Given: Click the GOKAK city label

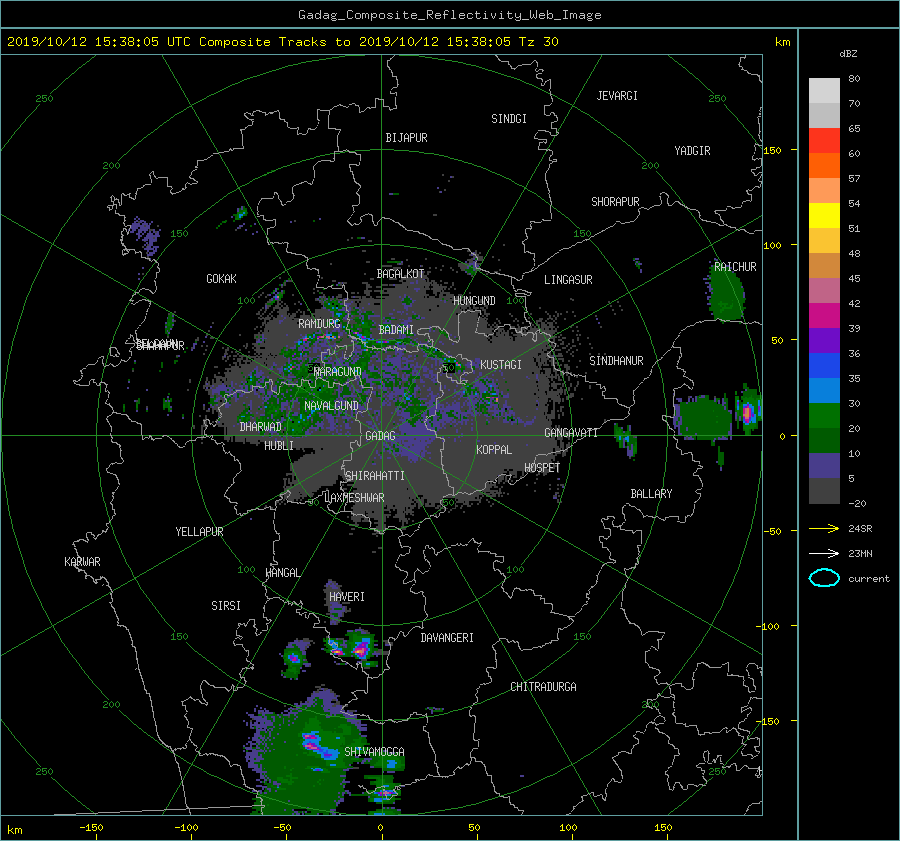Looking at the screenshot, I should coord(222,278).
